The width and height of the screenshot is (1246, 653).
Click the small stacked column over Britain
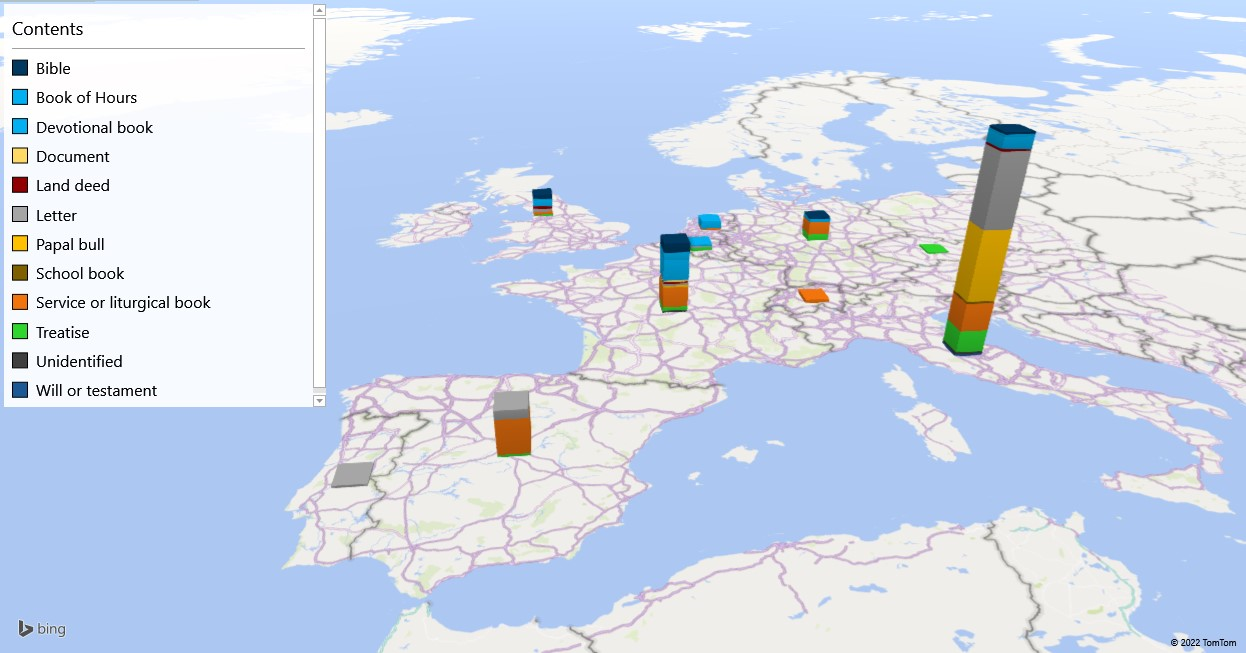pos(542,202)
